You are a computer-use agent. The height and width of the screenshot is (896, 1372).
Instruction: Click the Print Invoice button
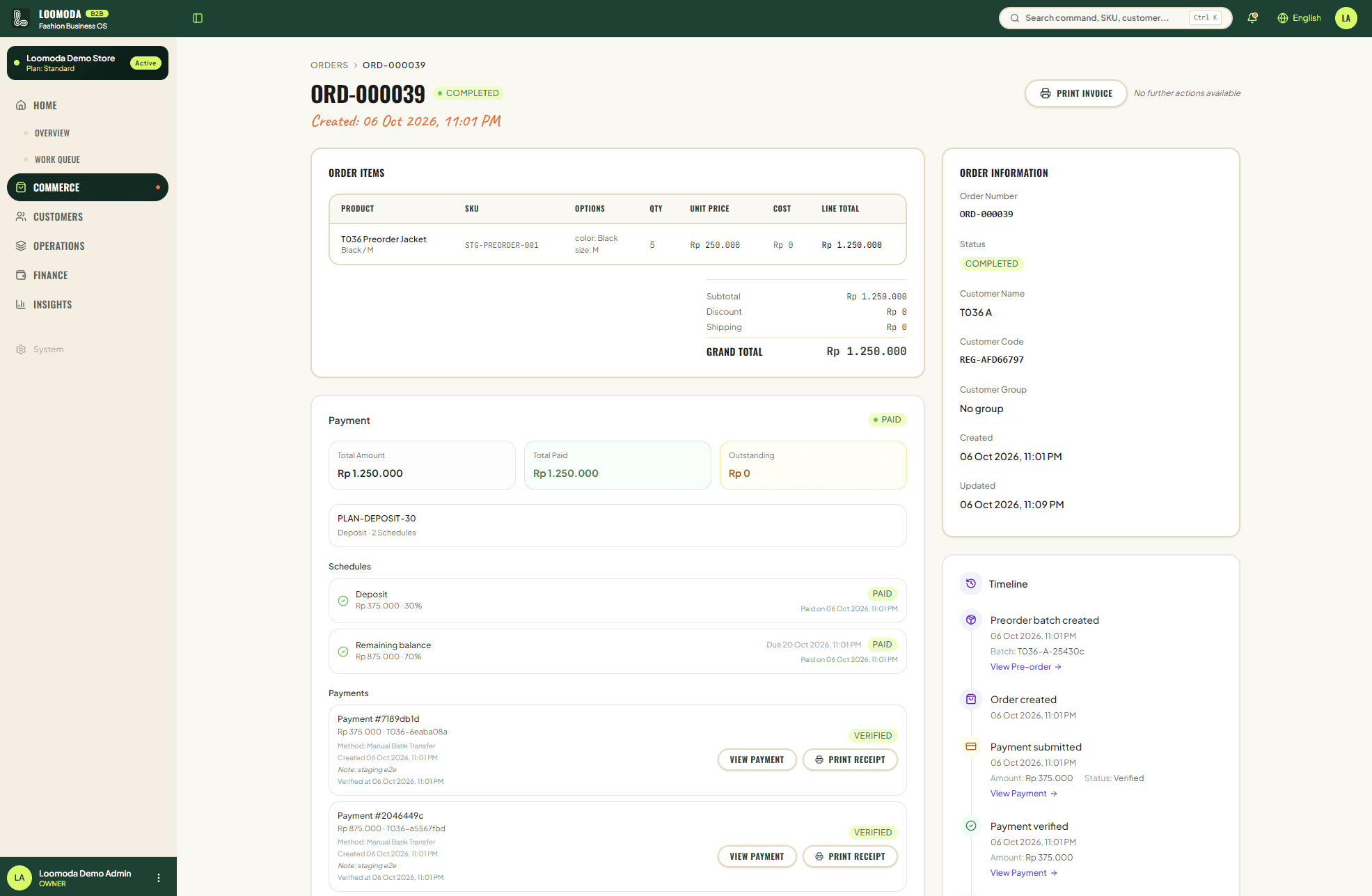[1076, 93]
